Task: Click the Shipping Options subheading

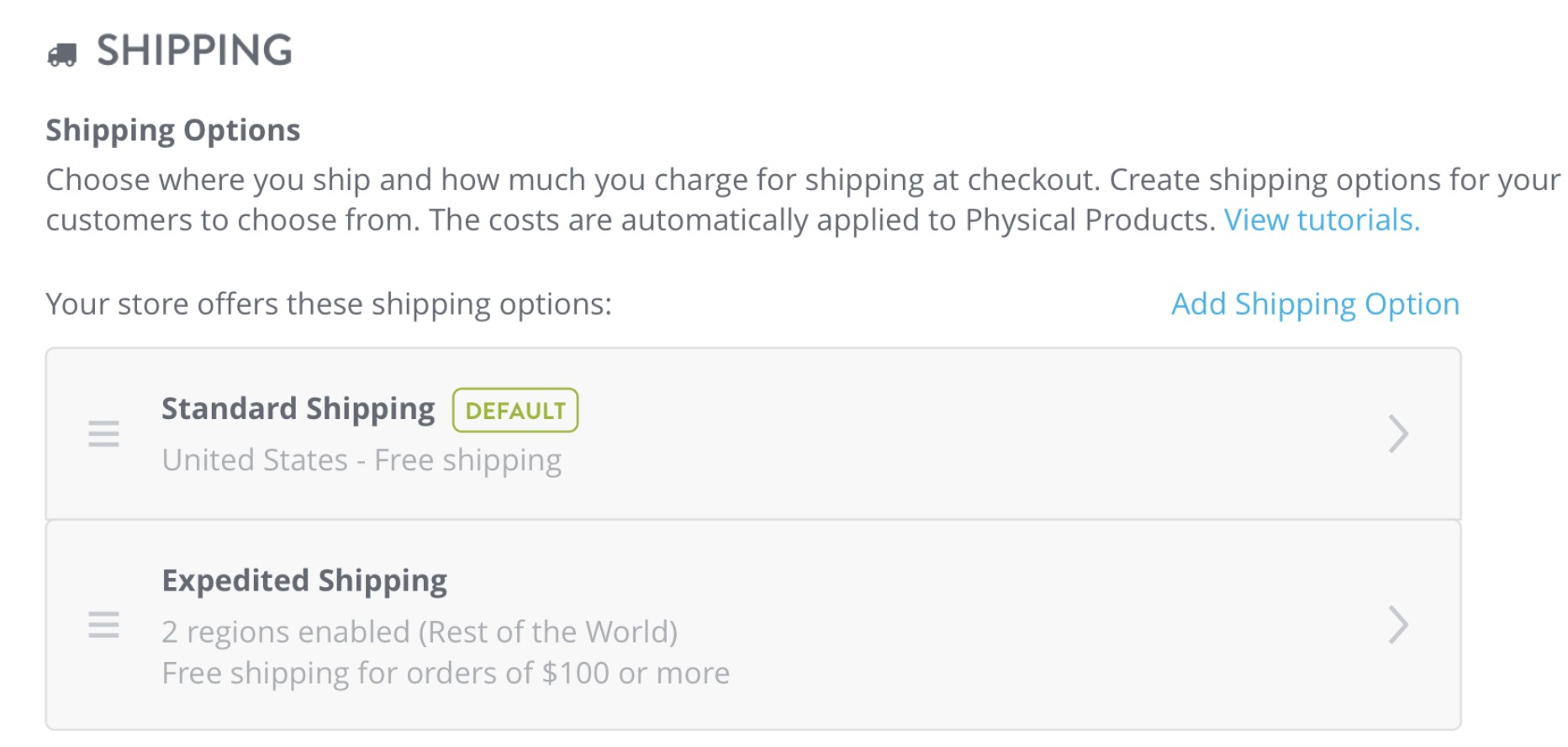Action: (x=172, y=130)
